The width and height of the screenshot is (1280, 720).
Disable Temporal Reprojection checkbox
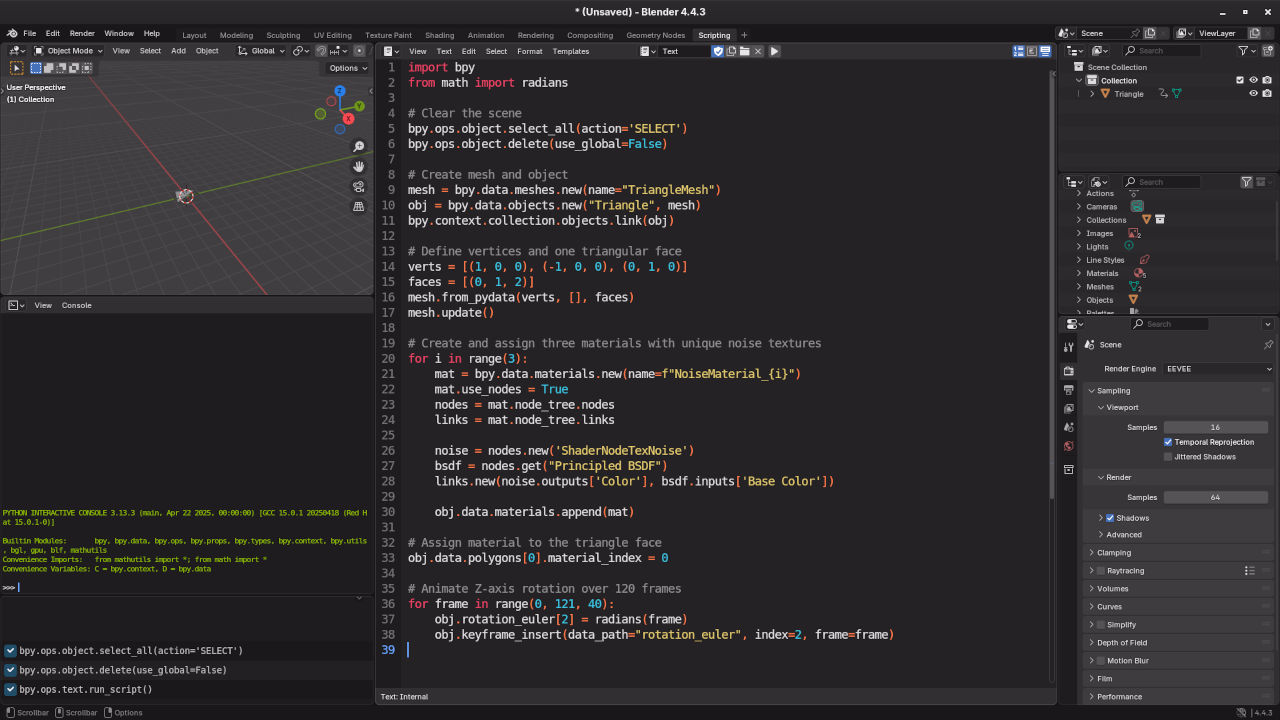(1168, 442)
